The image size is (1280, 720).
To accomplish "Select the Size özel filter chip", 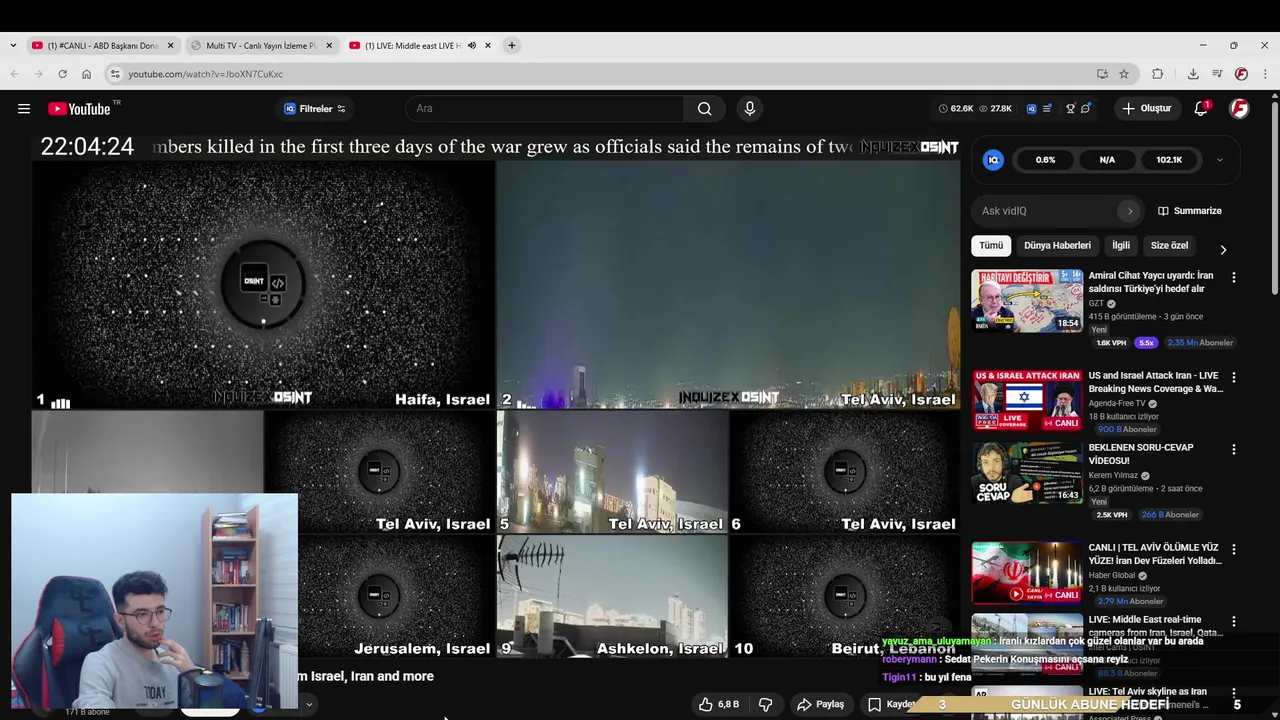I will [x=1169, y=246].
